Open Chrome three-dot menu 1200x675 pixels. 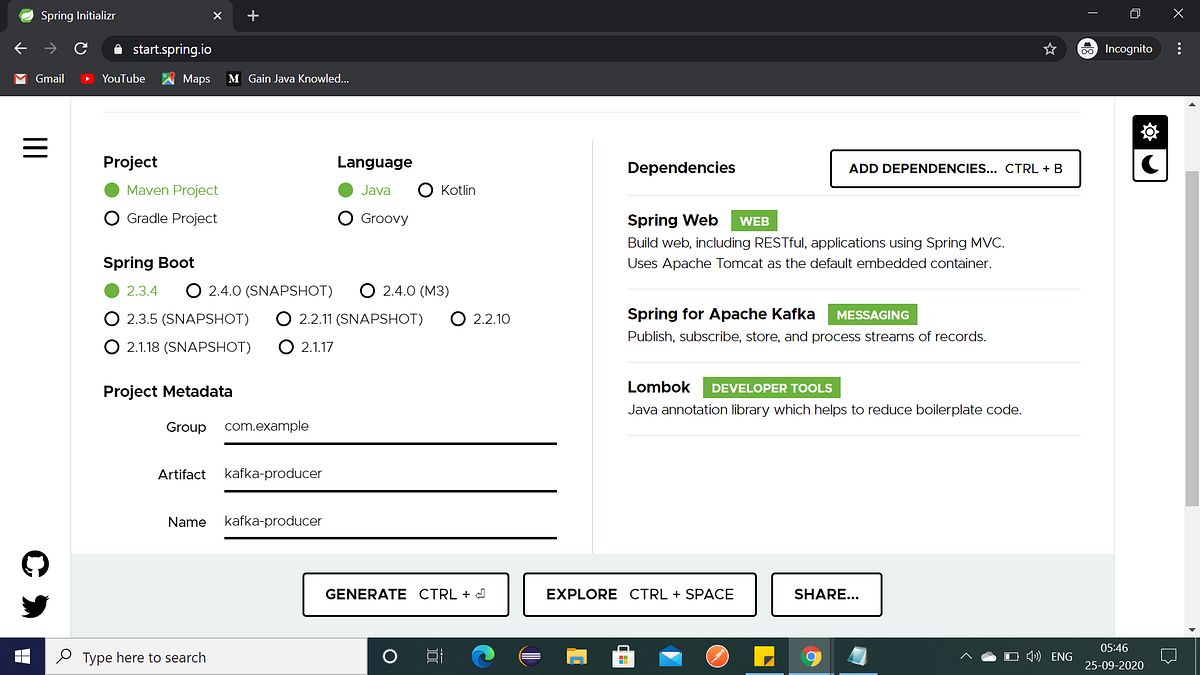click(x=1180, y=48)
